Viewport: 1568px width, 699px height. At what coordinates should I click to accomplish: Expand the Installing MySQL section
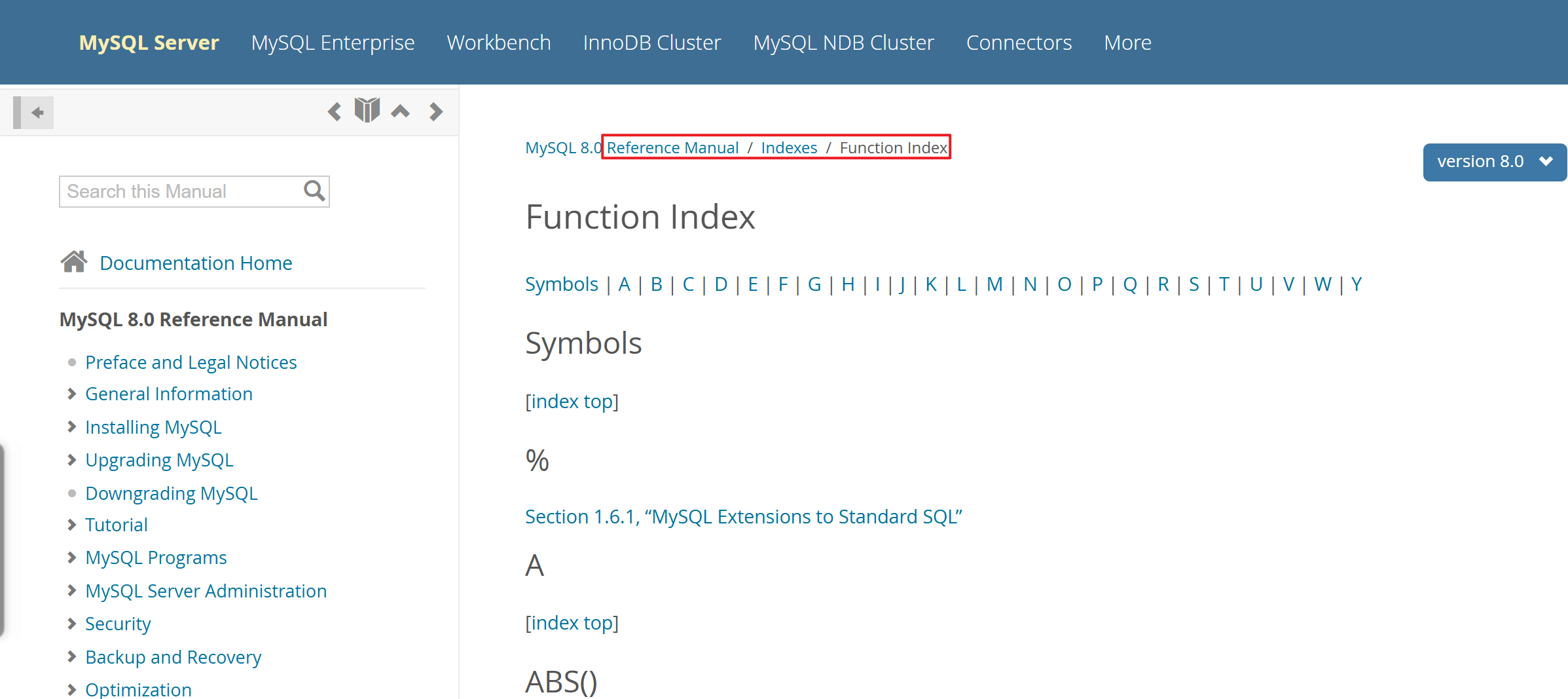pyautogui.click(x=72, y=427)
